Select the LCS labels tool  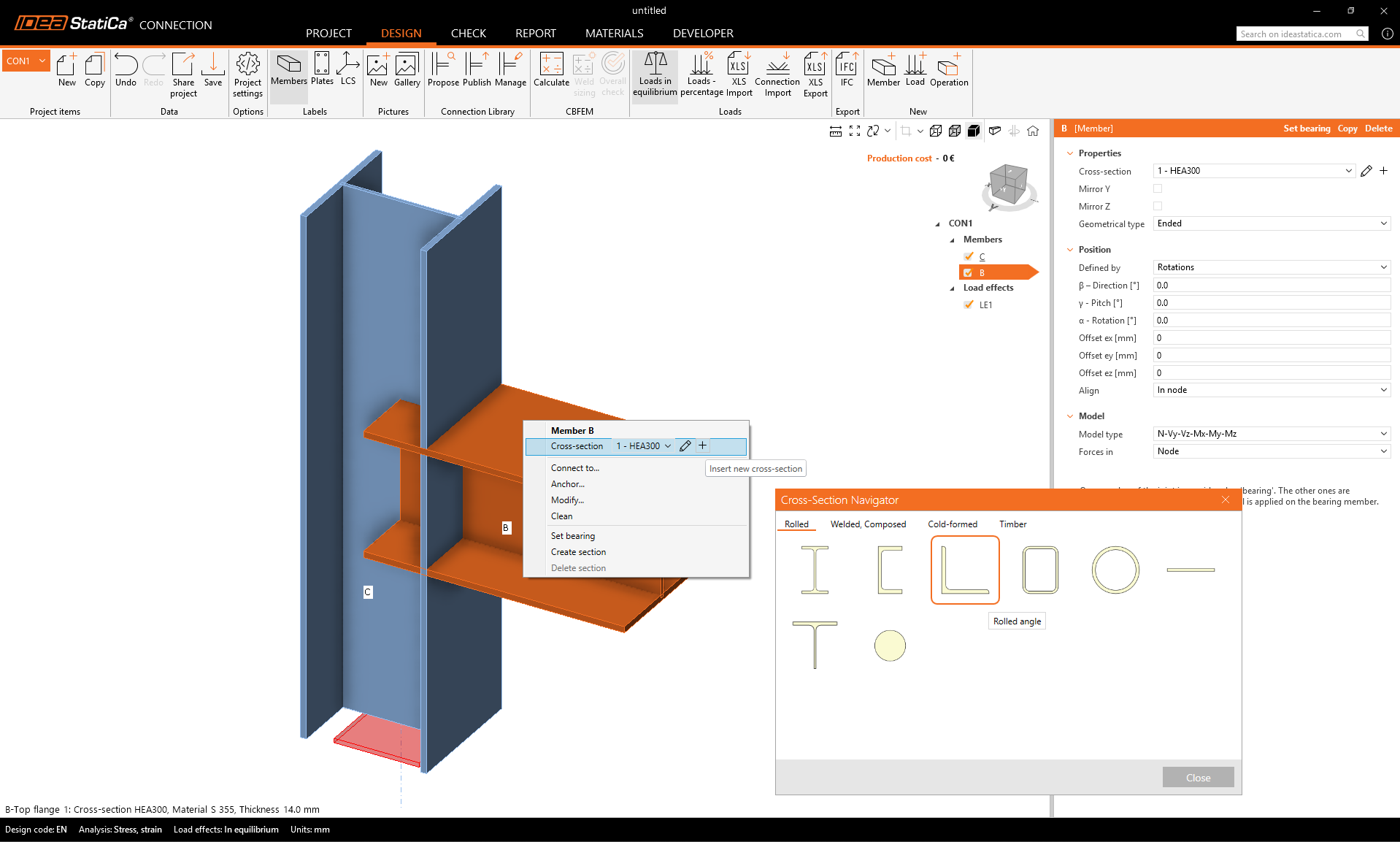(x=348, y=69)
